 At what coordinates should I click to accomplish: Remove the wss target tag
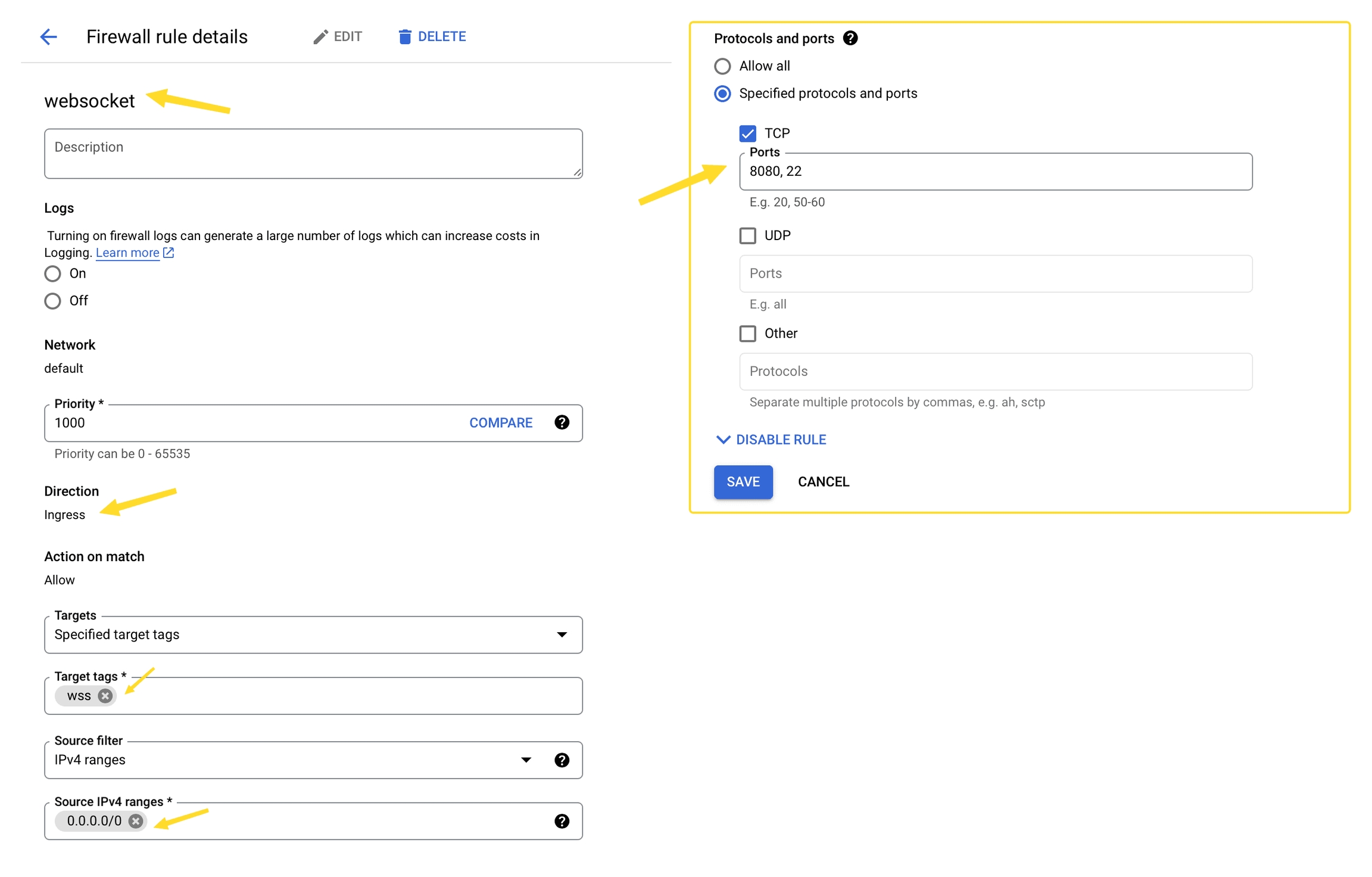pyautogui.click(x=105, y=696)
